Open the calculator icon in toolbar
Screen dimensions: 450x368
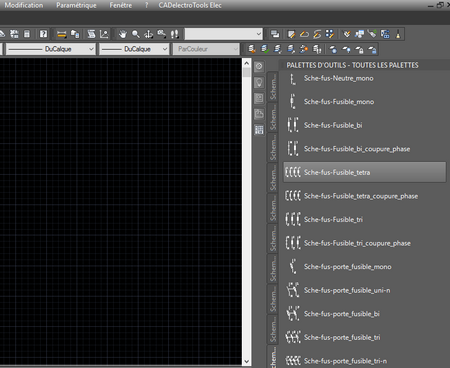(27, 34)
